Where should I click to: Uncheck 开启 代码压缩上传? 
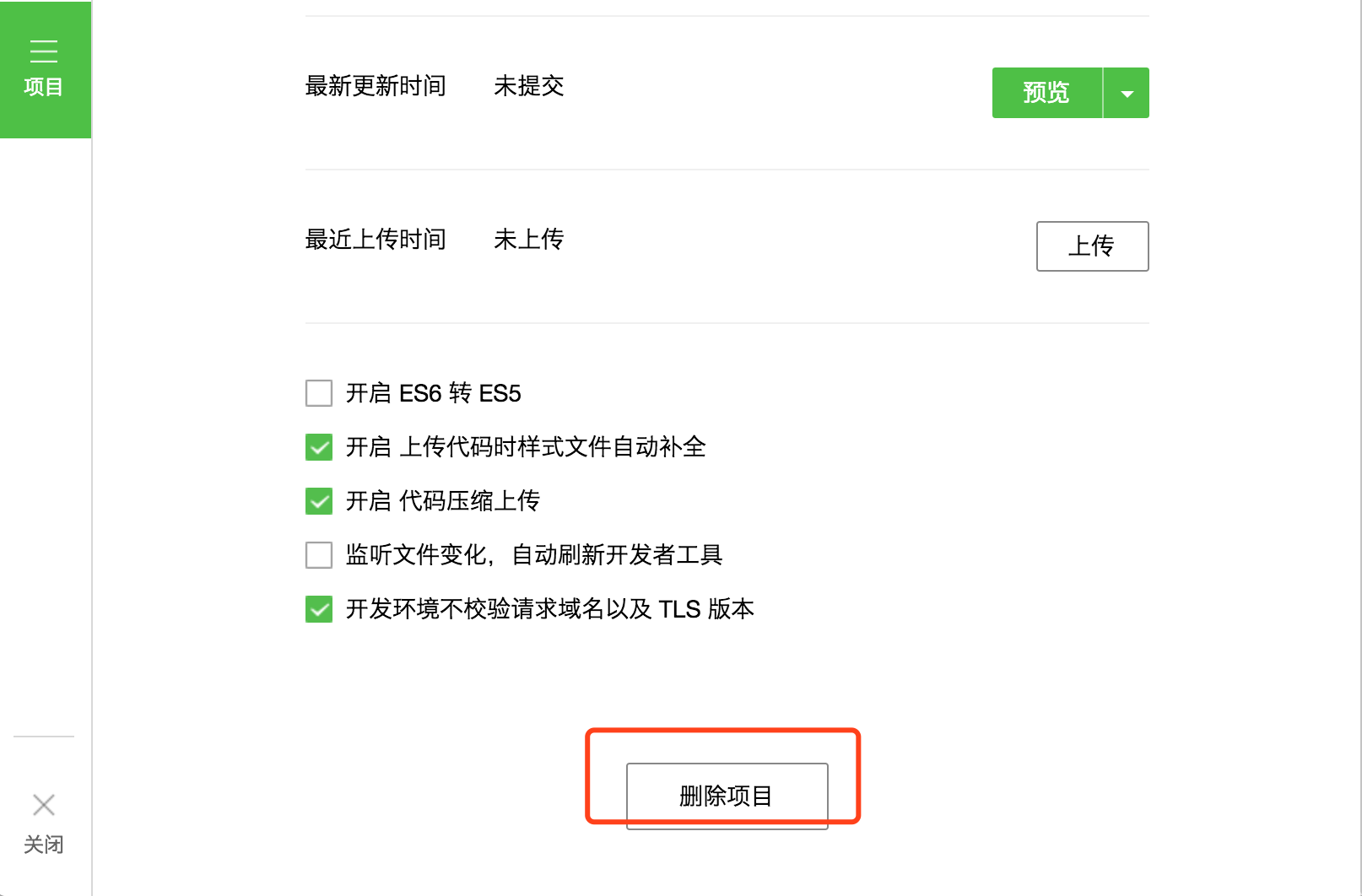(318, 501)
